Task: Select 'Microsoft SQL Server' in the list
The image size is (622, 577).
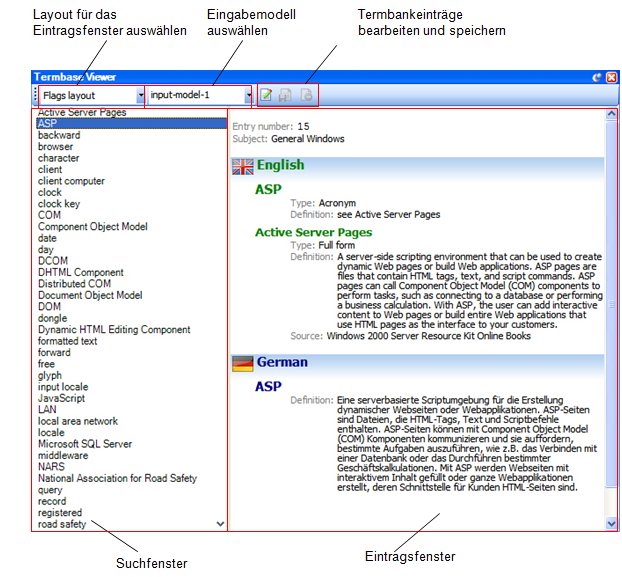Action: click(85, 444)
